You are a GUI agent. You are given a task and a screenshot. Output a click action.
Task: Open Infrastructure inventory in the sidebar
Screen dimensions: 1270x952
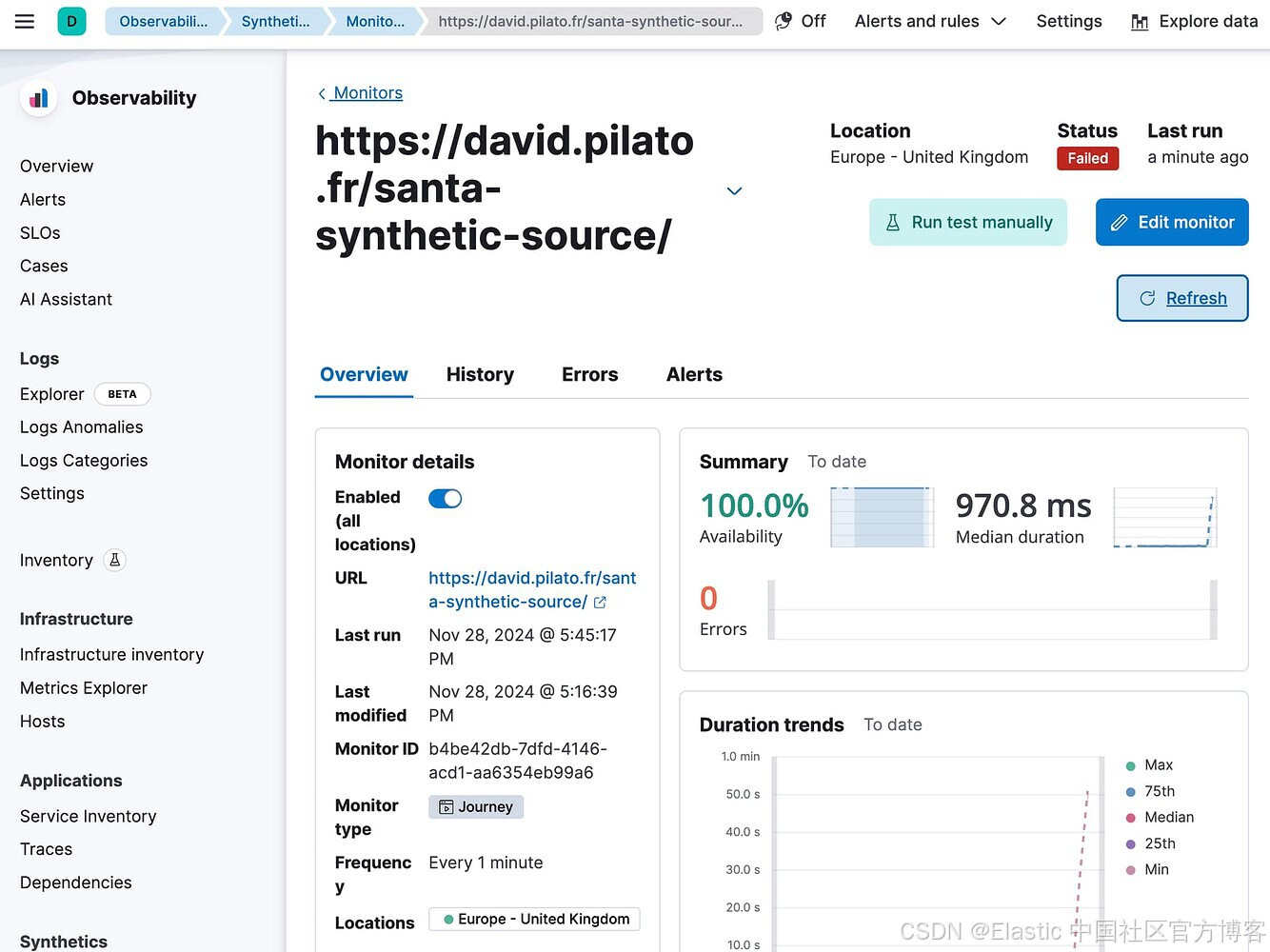(x=112, y=655)
